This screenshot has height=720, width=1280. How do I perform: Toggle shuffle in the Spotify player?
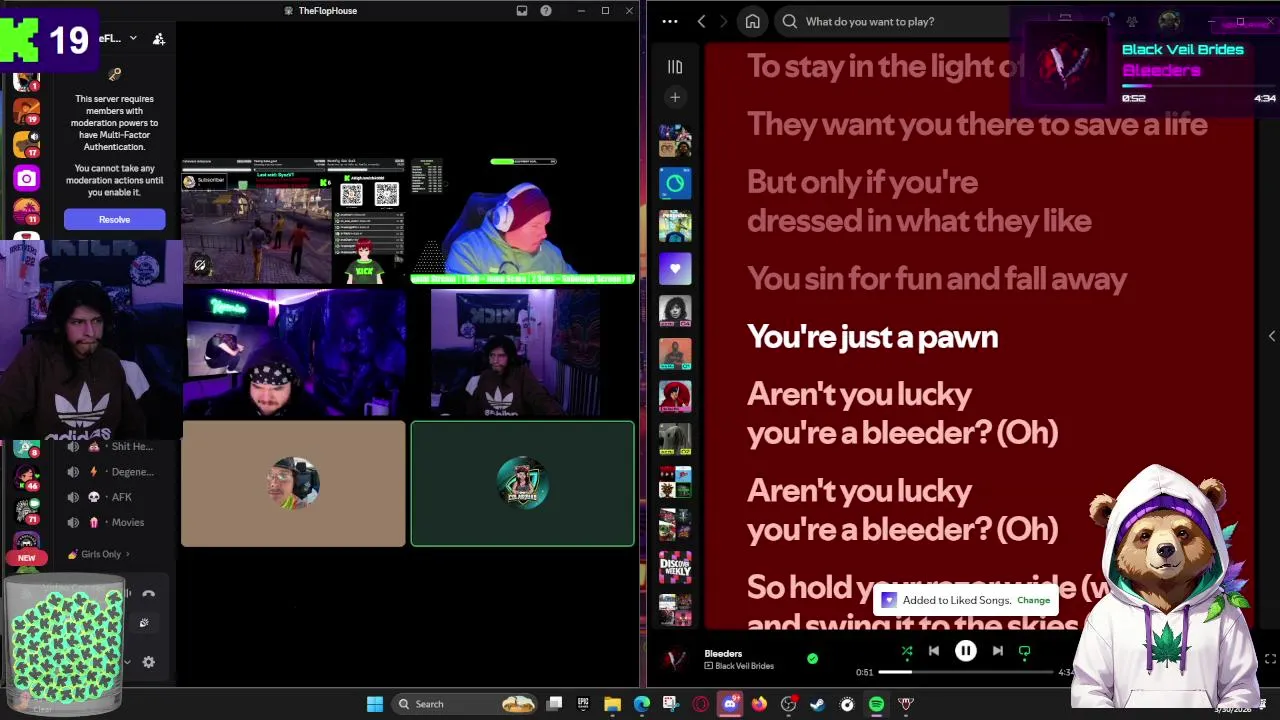907,651
